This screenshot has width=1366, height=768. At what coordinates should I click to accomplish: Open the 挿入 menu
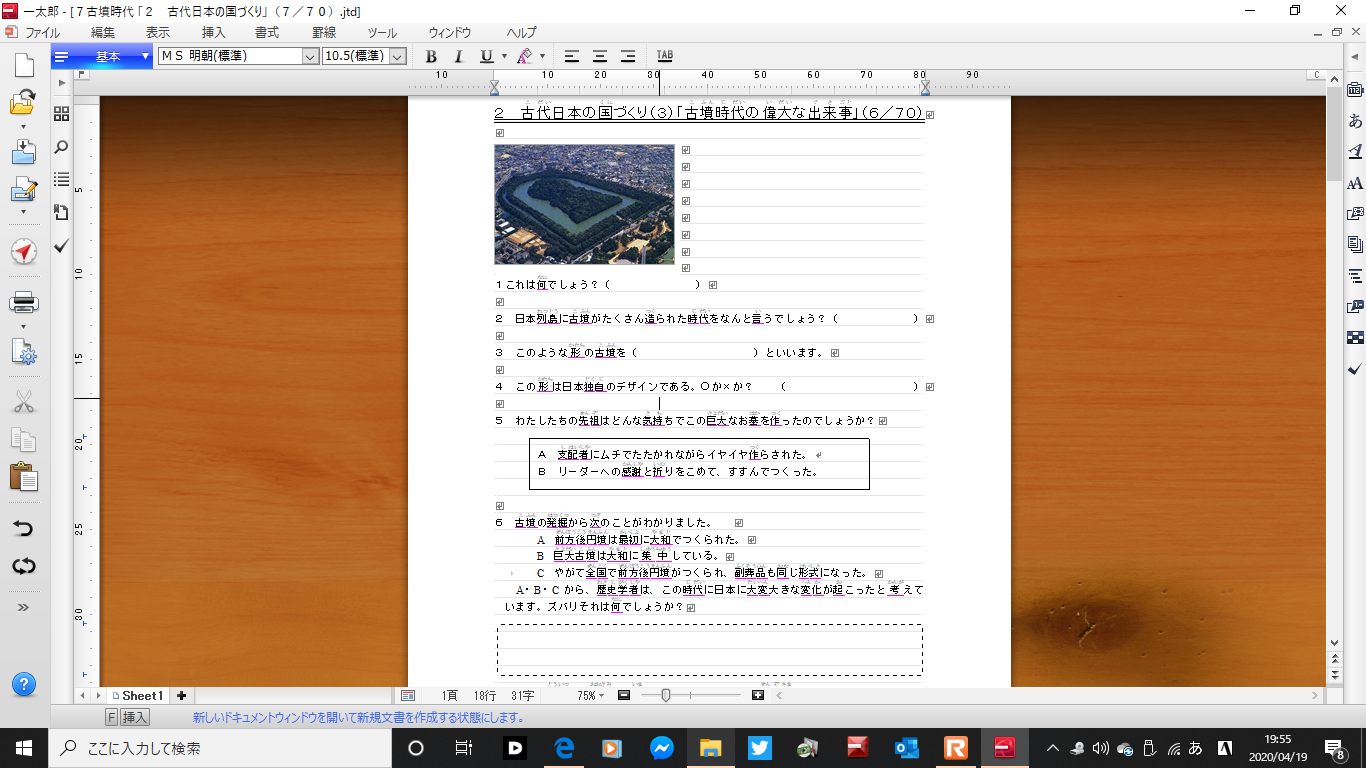click(x=214, y=32)
